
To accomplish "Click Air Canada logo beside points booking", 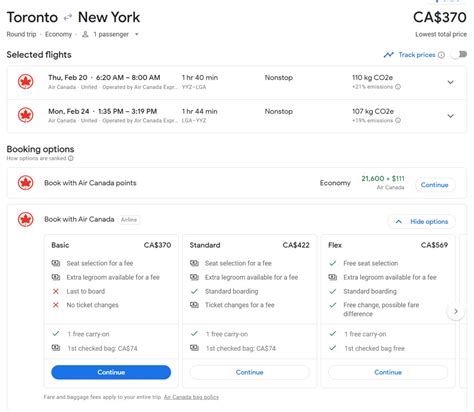I will [26, 183].
